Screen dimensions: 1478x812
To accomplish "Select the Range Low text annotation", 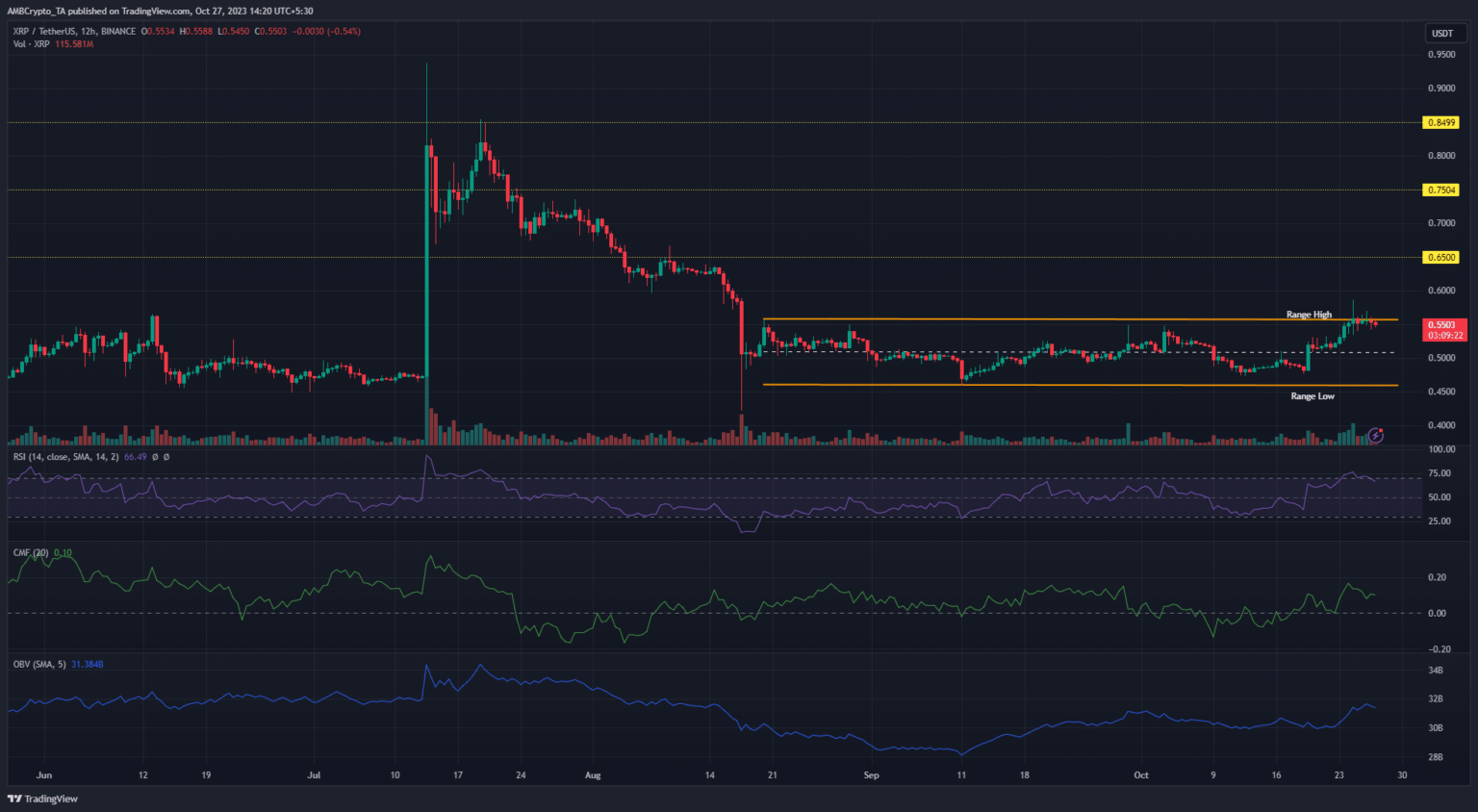I will click(x=1312, y=396).
